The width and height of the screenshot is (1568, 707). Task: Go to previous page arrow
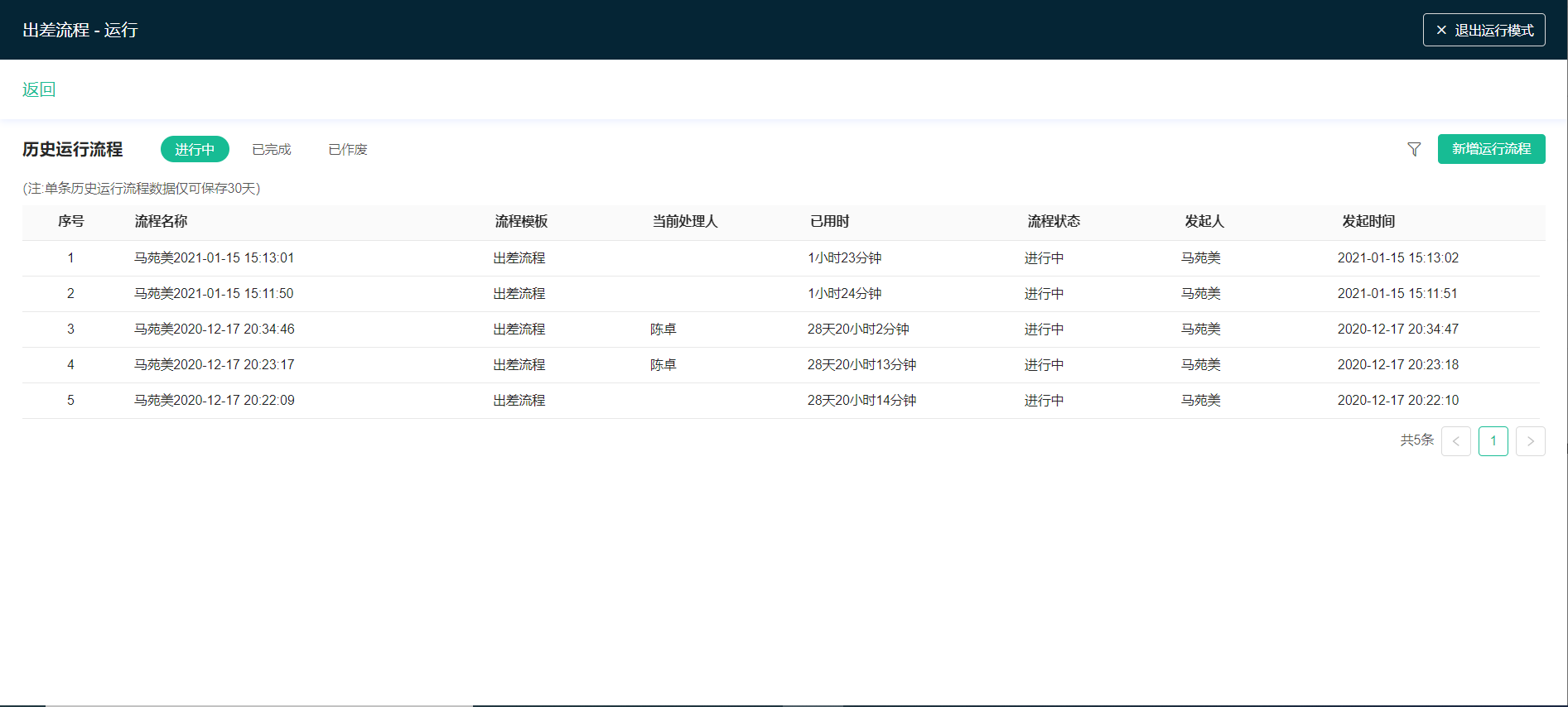click(1456, 441)
